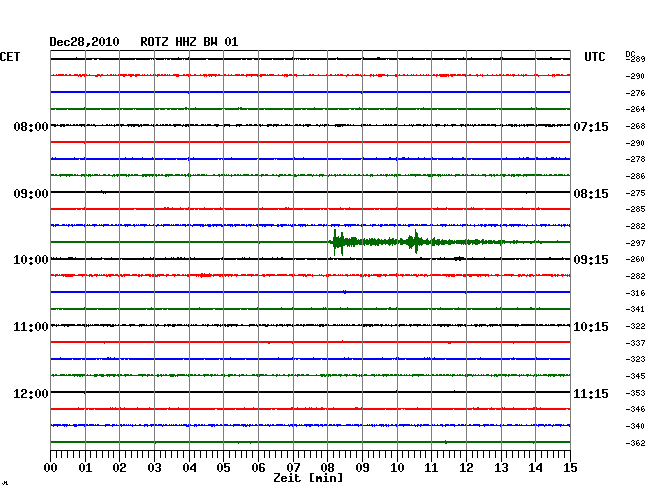
Task: Pick the DC offset value '-260'
Action: pos(635,259)
